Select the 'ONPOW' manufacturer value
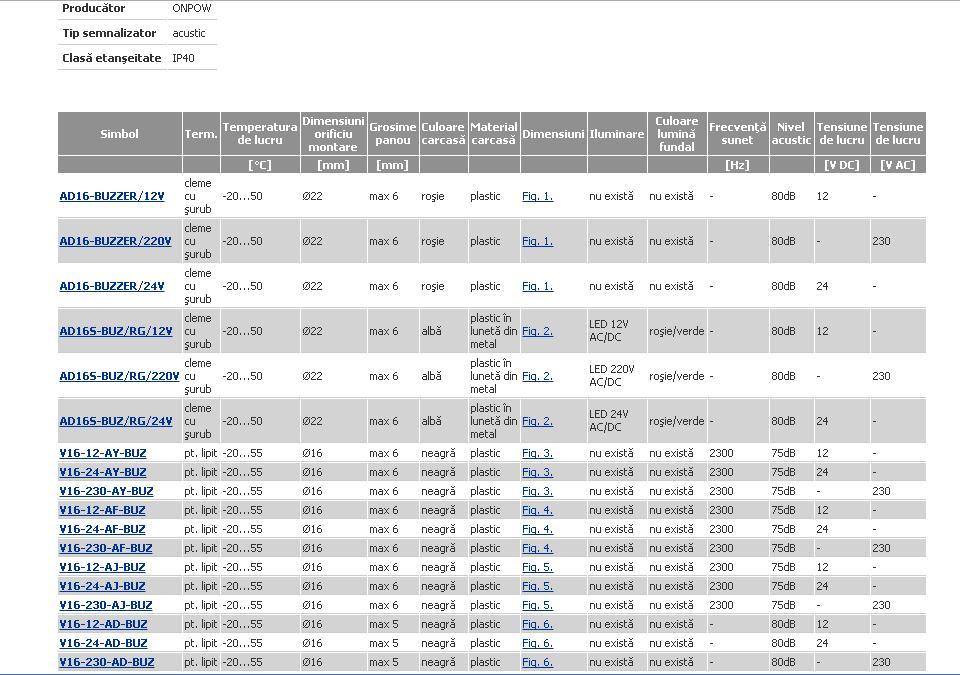Image resolution: width=960 pixels, height=675 pixels. coord(192,9)
